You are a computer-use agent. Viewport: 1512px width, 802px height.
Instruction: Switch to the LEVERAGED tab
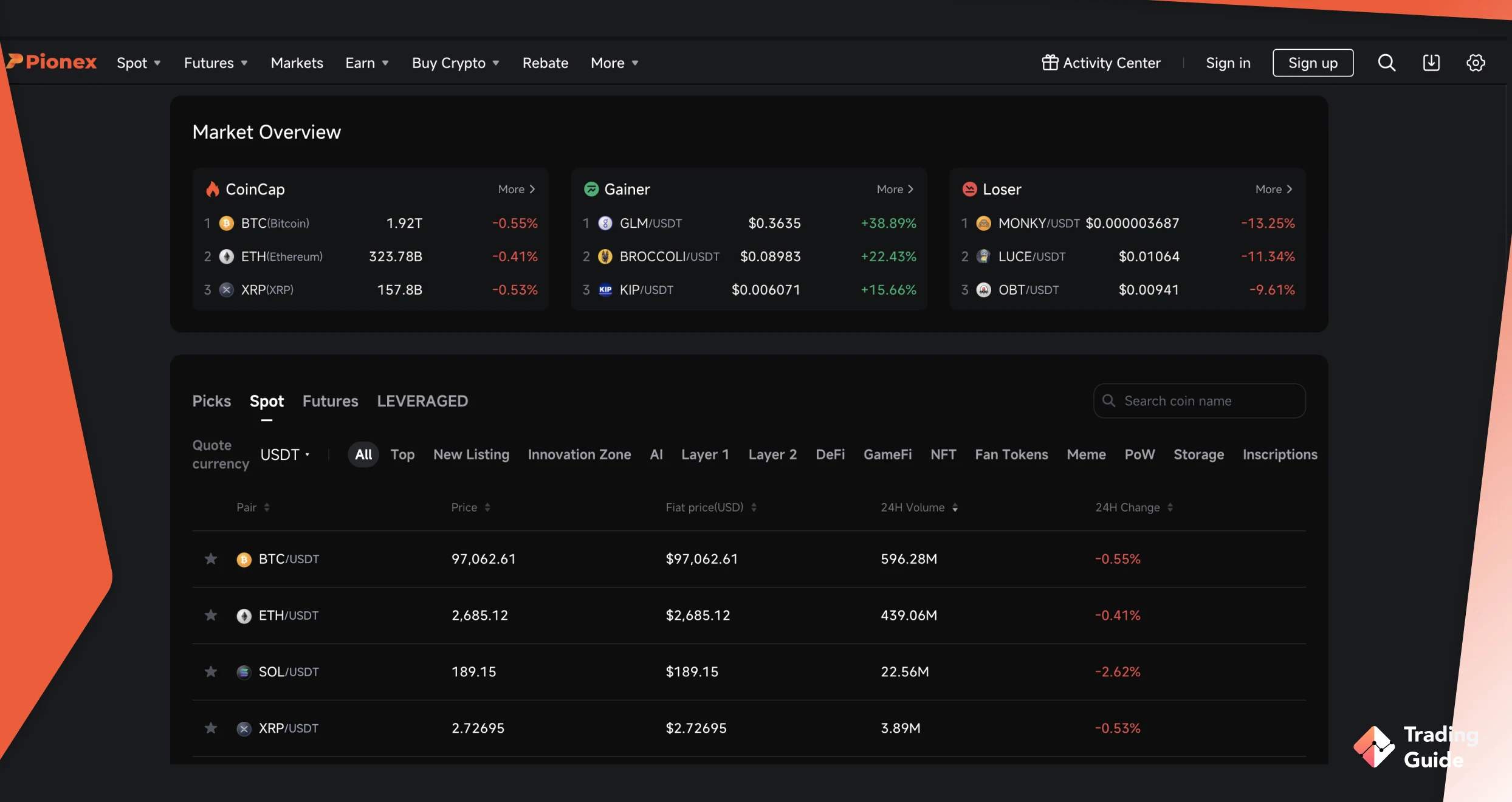pyautogui.click(x=422, y=401)
